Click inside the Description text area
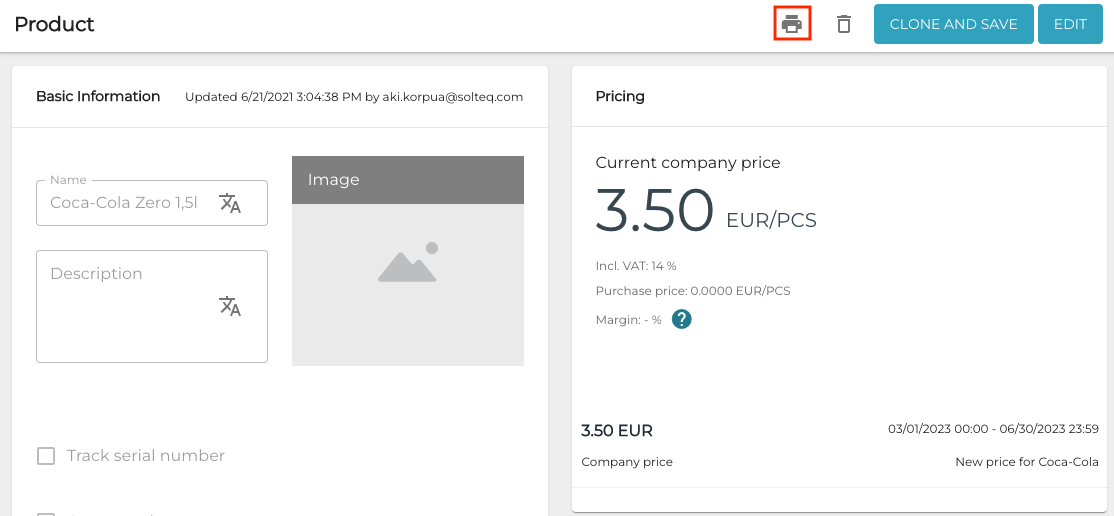The image size is (1114, 516). coord(125,320)
